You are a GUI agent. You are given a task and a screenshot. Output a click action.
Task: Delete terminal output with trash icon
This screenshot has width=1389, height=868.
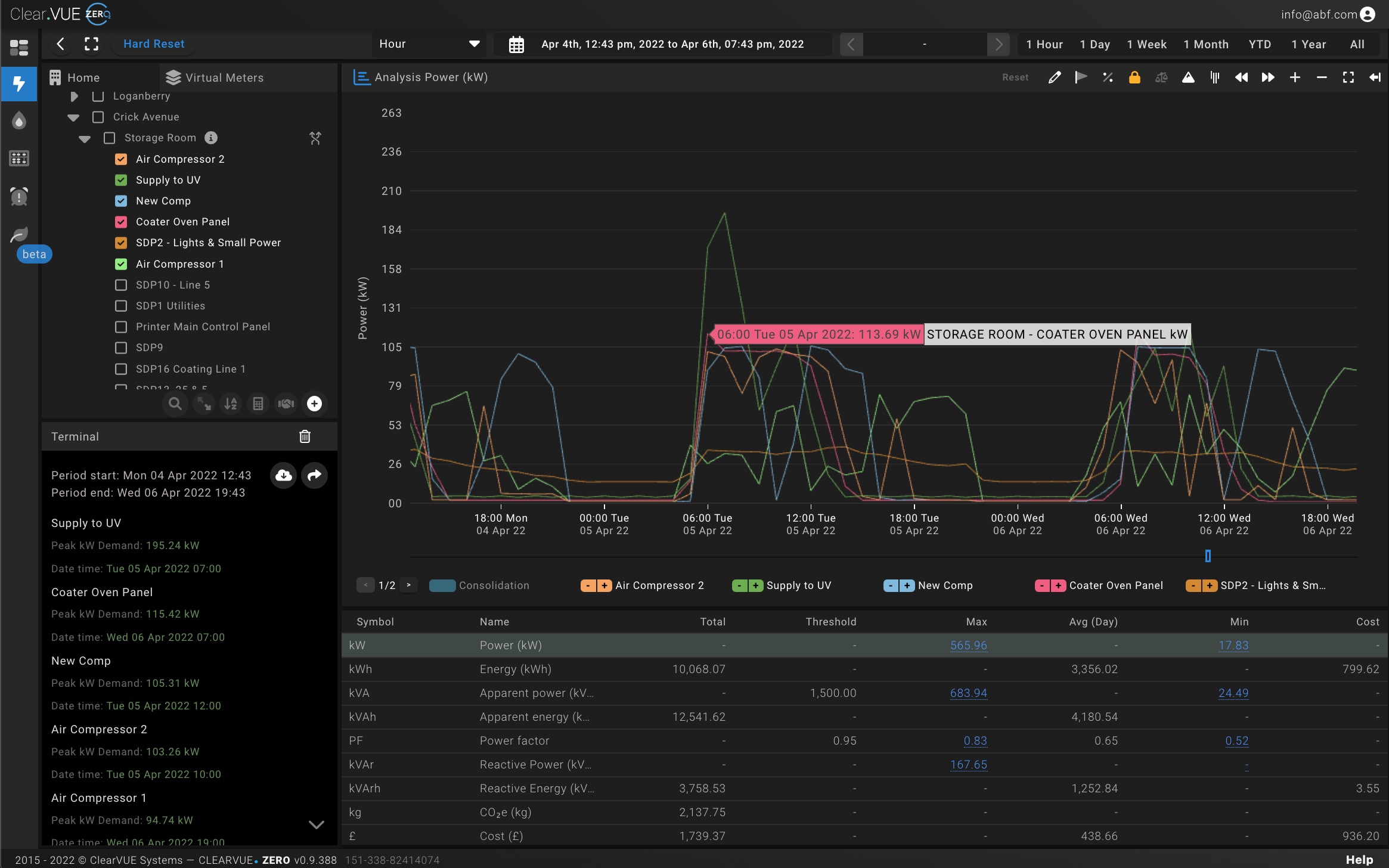tap(305, 436)
